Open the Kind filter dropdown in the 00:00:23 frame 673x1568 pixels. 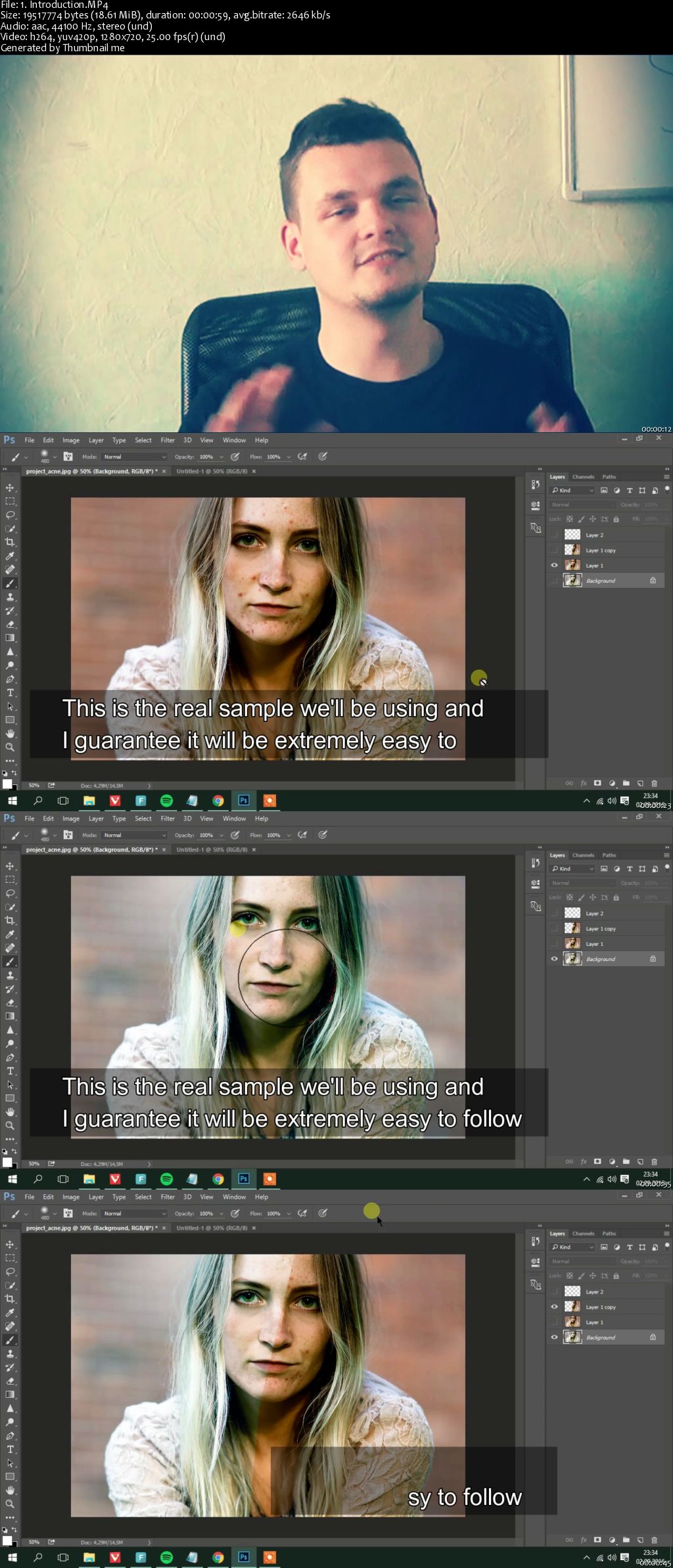pyautogui.click(x=572, y=491)
